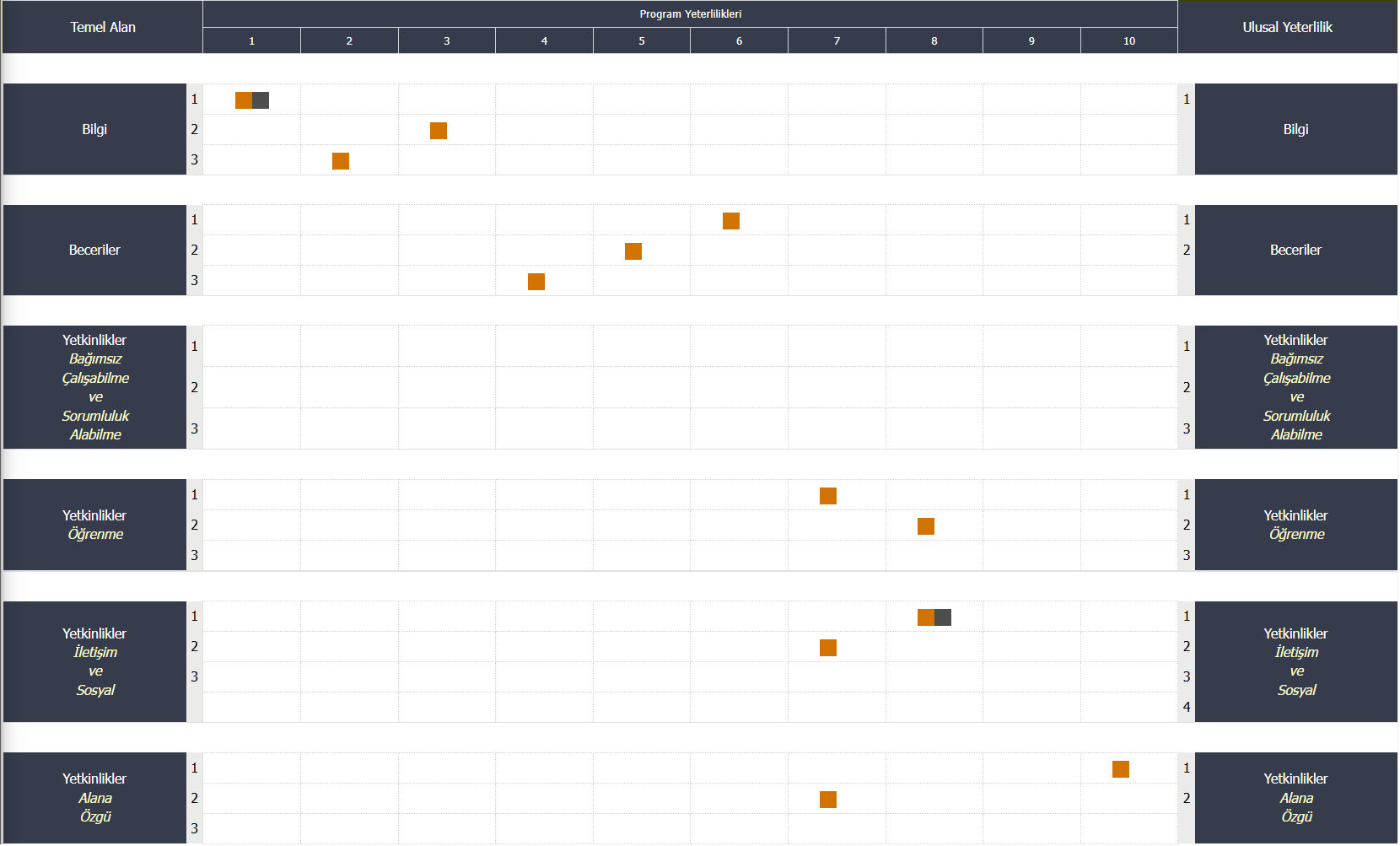
Task: Select column header 10 under Program Yeterlilikleri
Action: tap(1129, 40)
